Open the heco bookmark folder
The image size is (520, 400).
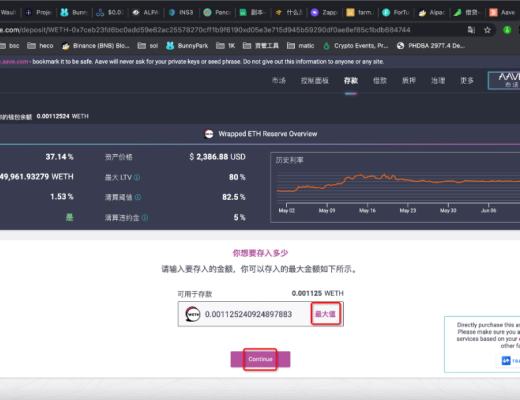tap(40, 46)
